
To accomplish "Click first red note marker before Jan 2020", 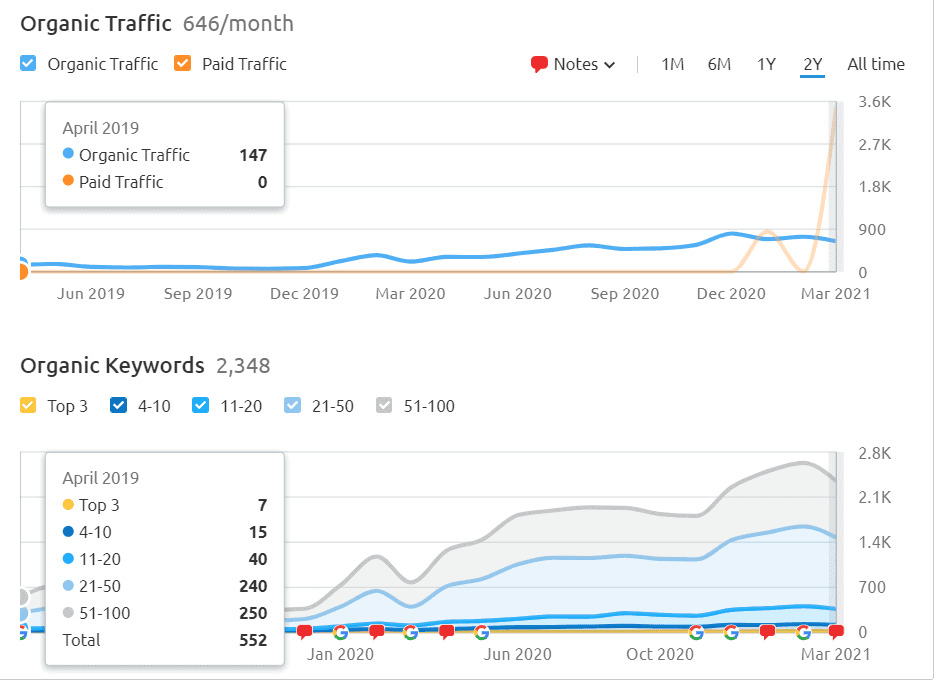I will [305, 632].
